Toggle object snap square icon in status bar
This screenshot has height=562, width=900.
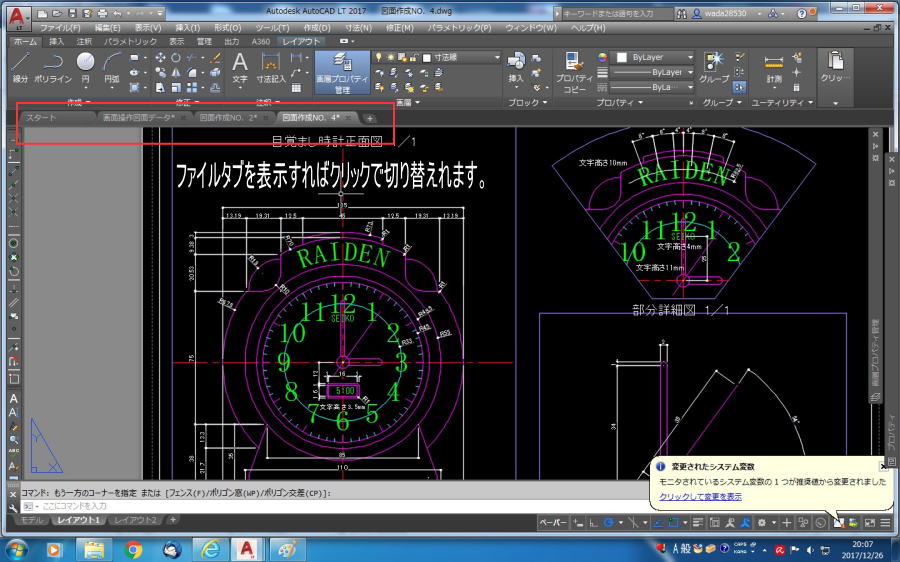[x=673, y=522]
